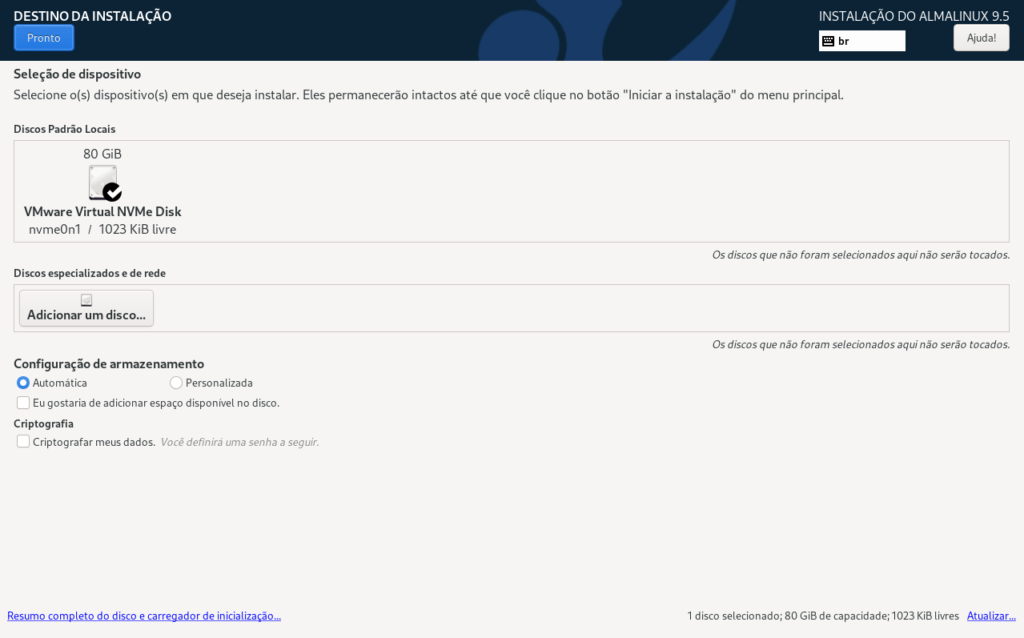
Task: Open Resumo completo do disco link
Action: tap(144, 616)
